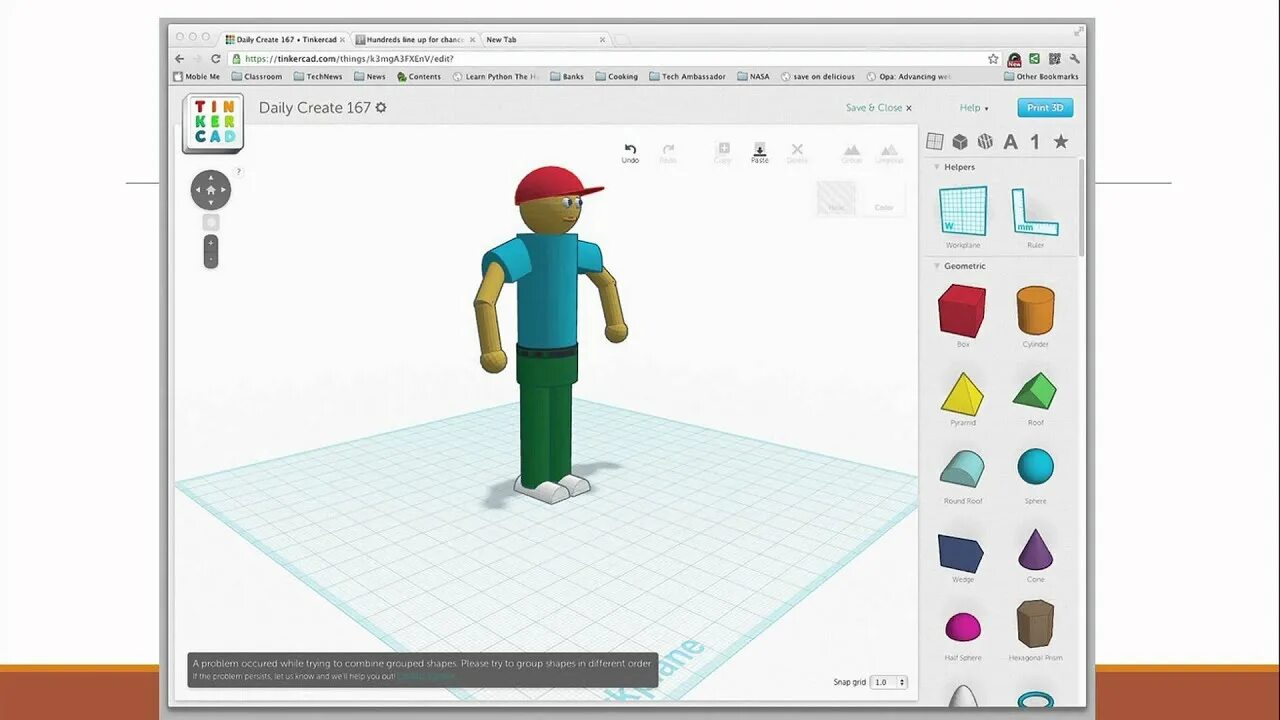1280x720 pixels.
Task: Click the Copy toolbar icon
Action: [723, 153]
